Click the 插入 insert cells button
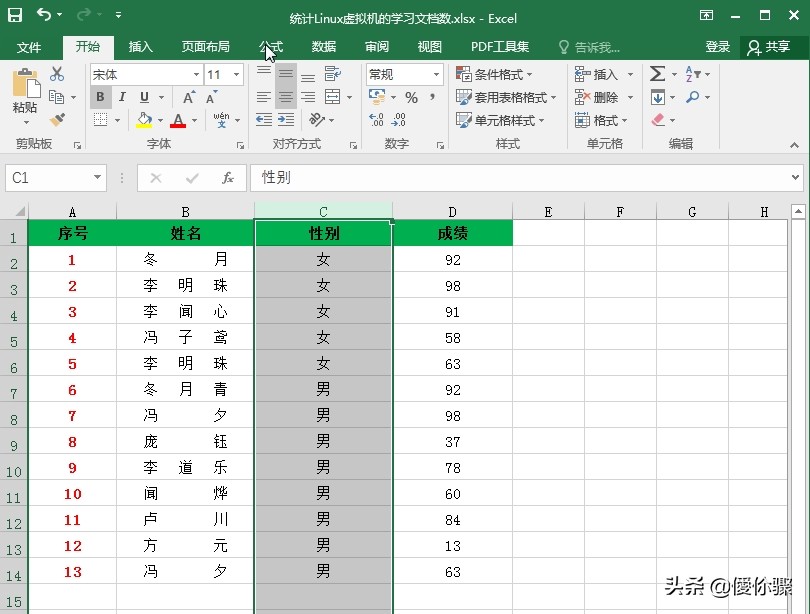The image size is (810, 614). 604,74
